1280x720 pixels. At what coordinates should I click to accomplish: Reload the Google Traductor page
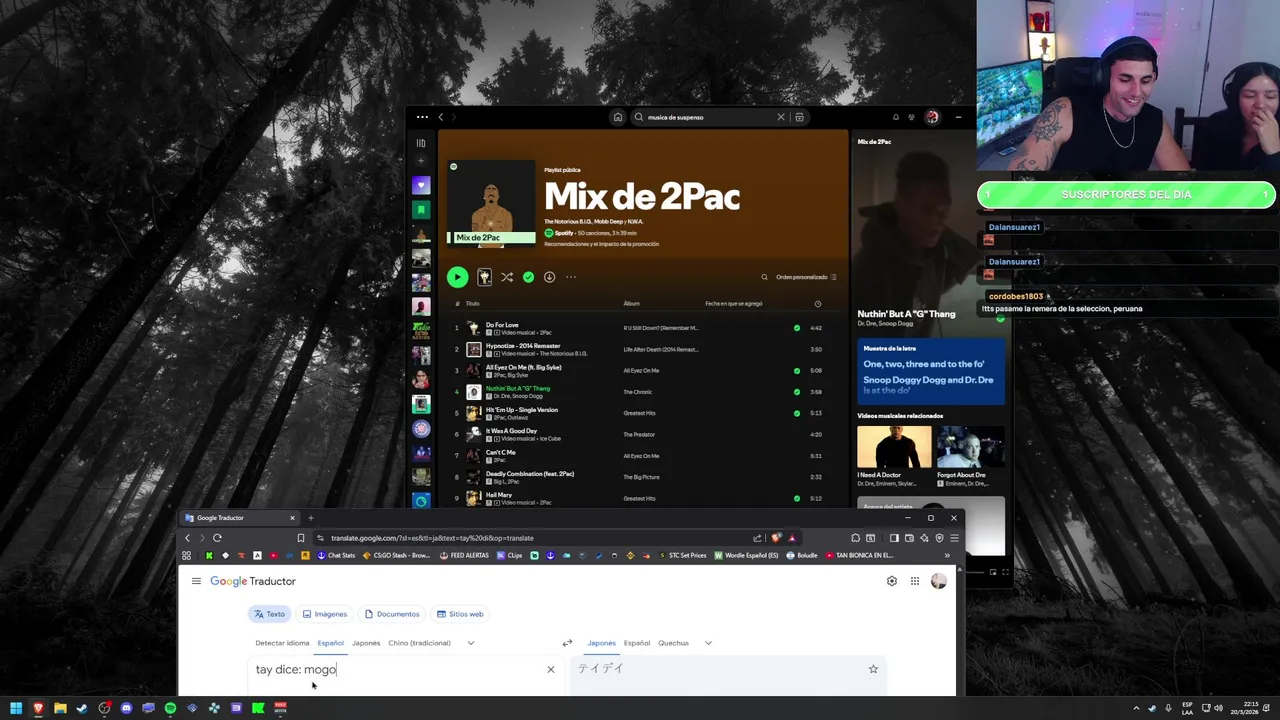(x=217, y=538)
